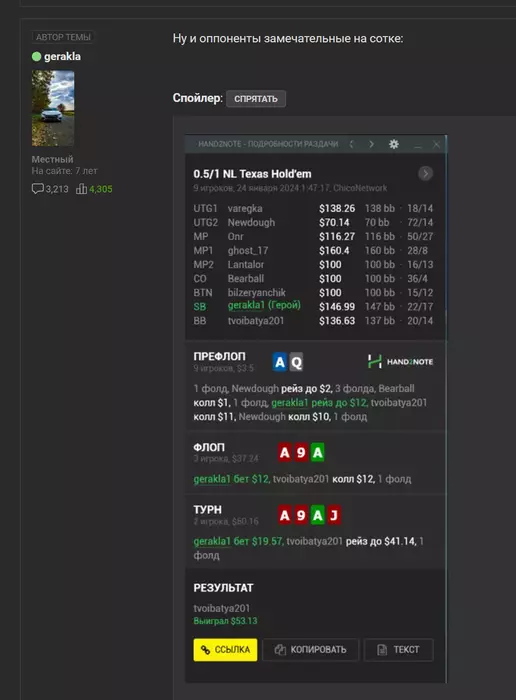The width and height of the screenshot is (516, 700).
Task: Select the gray Queen hole card
Action: pyautogui.click(x=296, y=362)
